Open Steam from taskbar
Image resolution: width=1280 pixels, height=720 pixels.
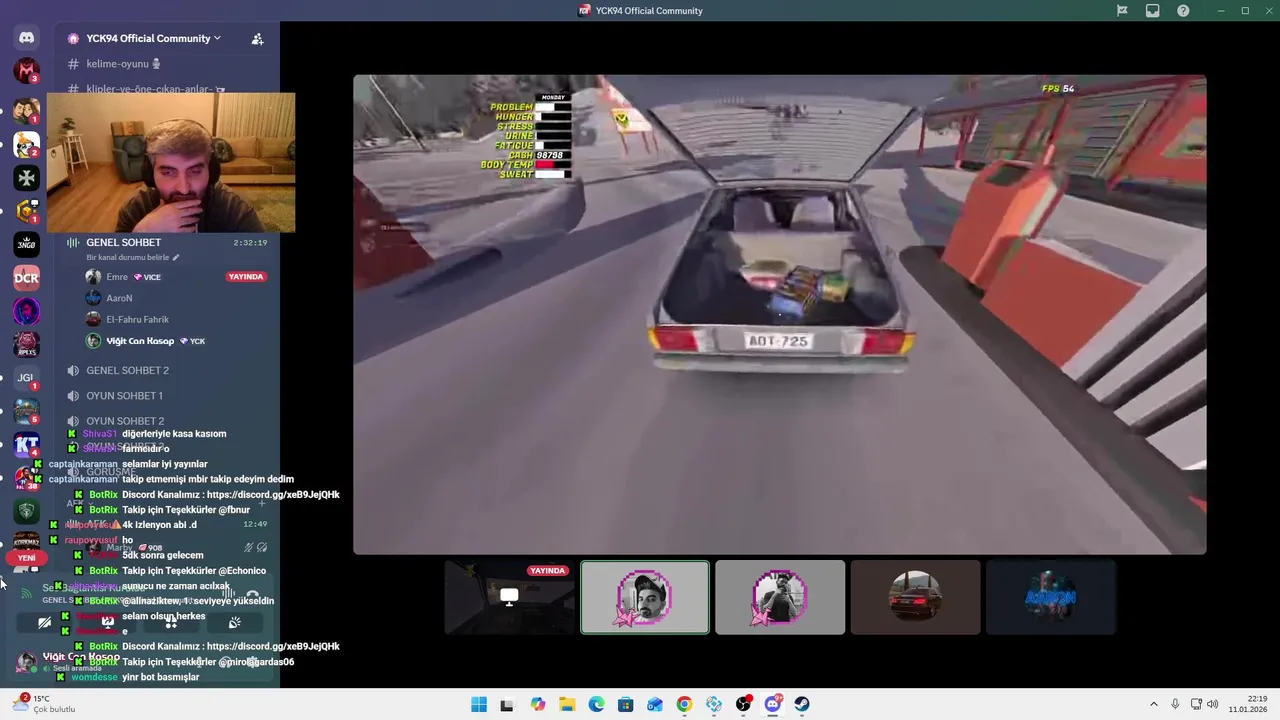(x=802, y=704)
